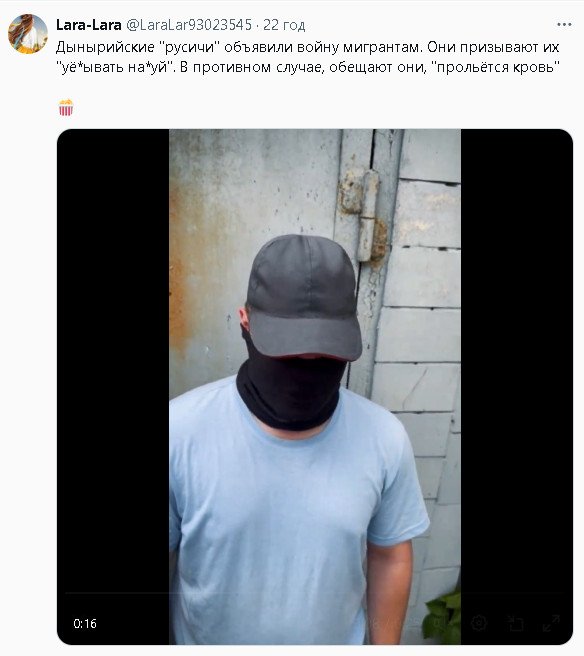Open the @LaraLar93023545 handle link
Viewport: 584px width, 656px height.
[189, 25]
